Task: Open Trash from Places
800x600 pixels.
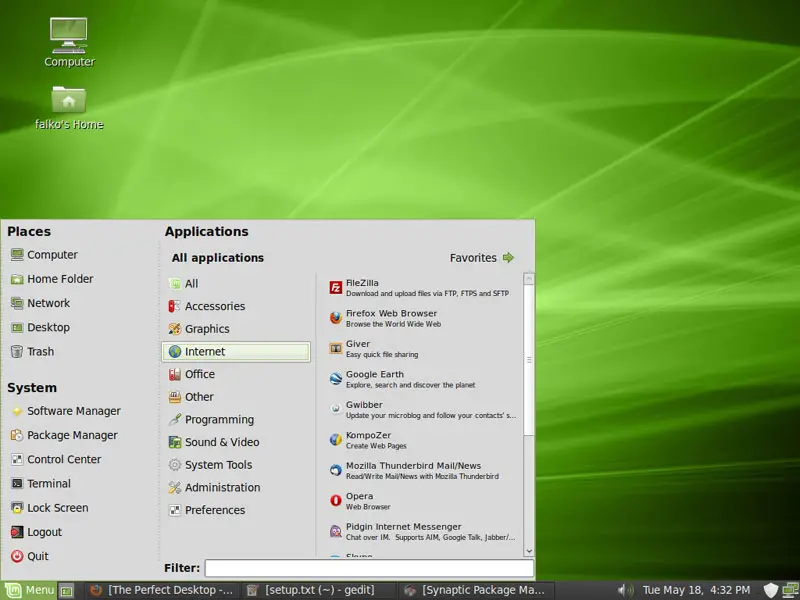Action: pyautogui.click(x=33, y=352)
